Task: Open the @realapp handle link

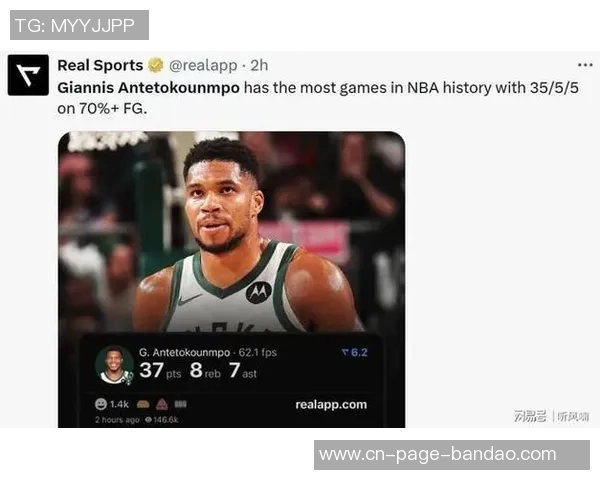Action: pyautogui.click(x=203, y=66)
